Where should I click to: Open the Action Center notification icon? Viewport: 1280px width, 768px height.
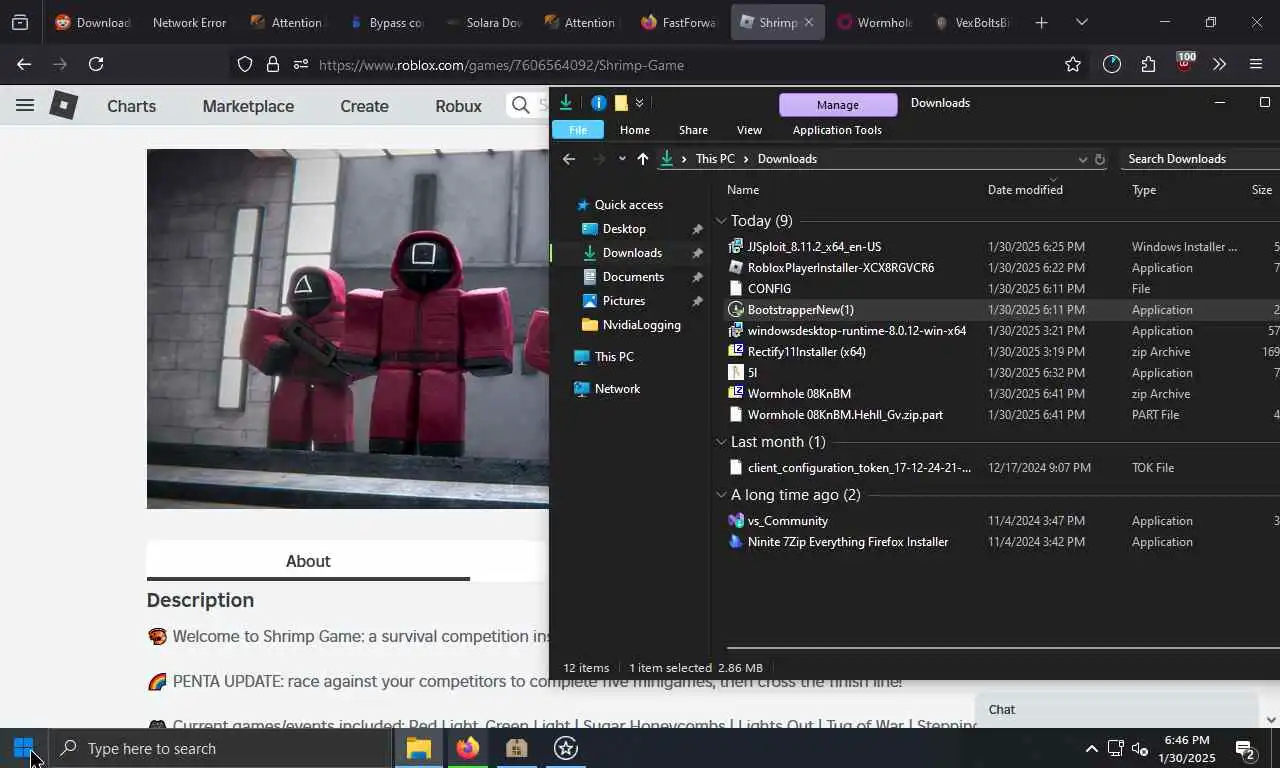[1245, 748]
